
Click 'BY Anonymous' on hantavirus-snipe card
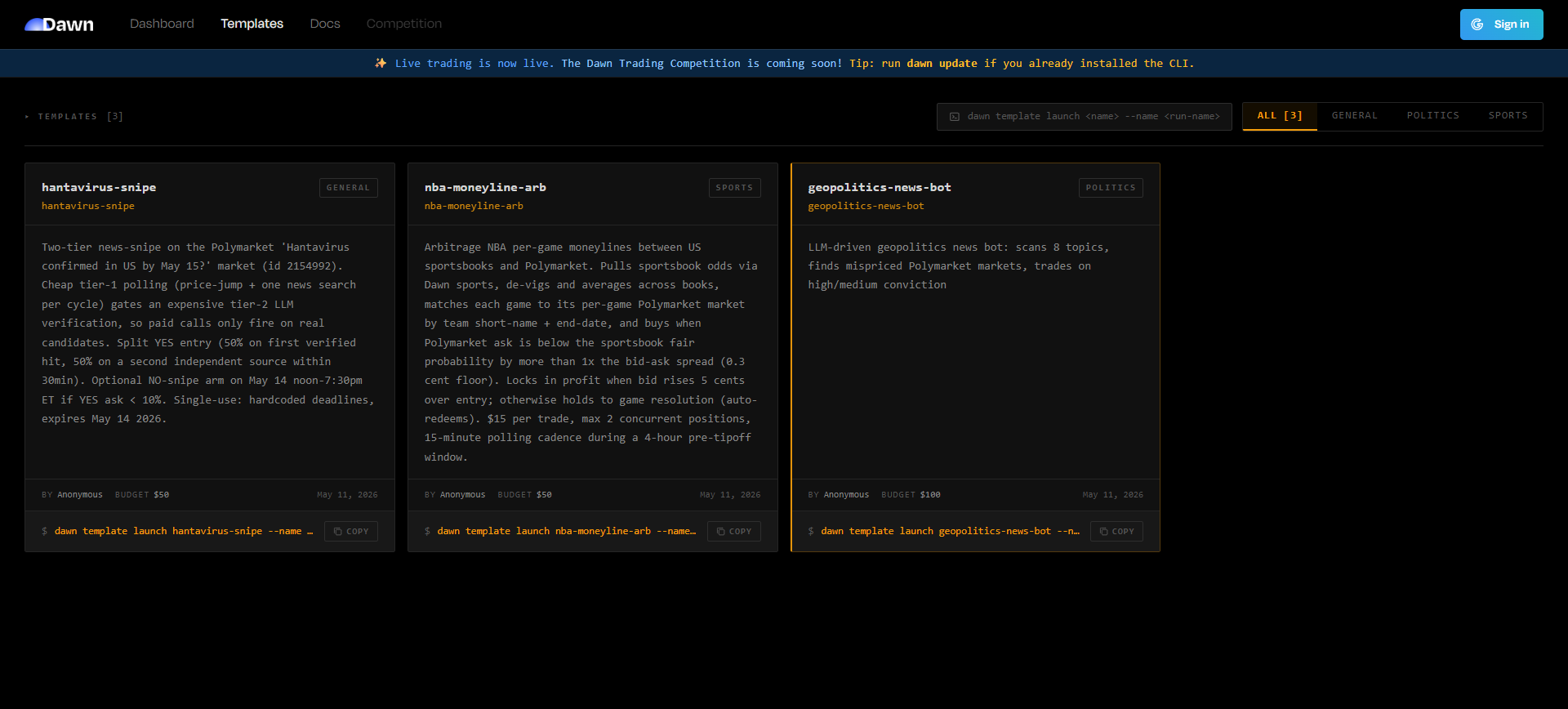coord(72,495)
